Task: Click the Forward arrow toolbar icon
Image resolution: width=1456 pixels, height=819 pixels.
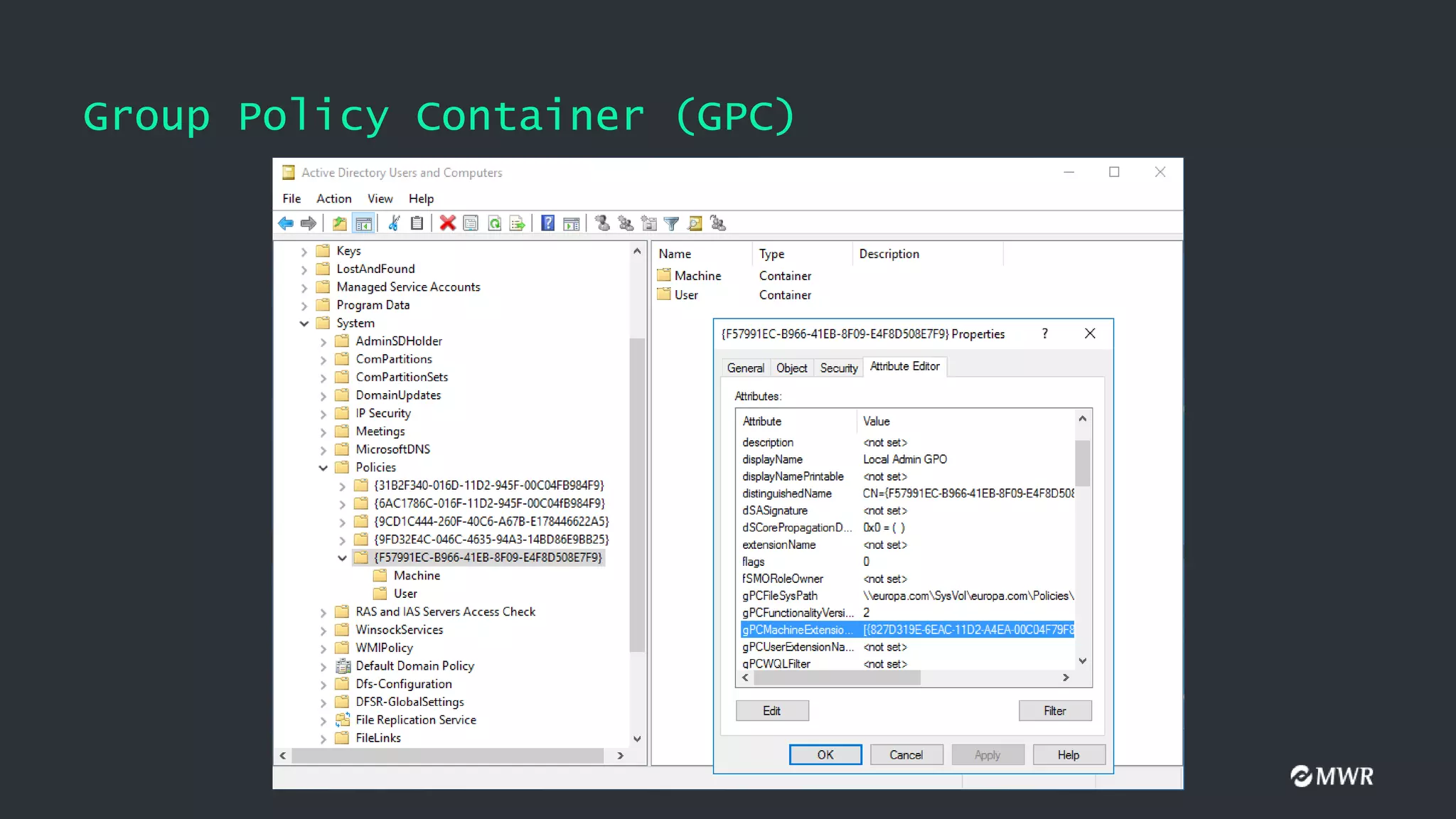Action: [x=309, y=223]
